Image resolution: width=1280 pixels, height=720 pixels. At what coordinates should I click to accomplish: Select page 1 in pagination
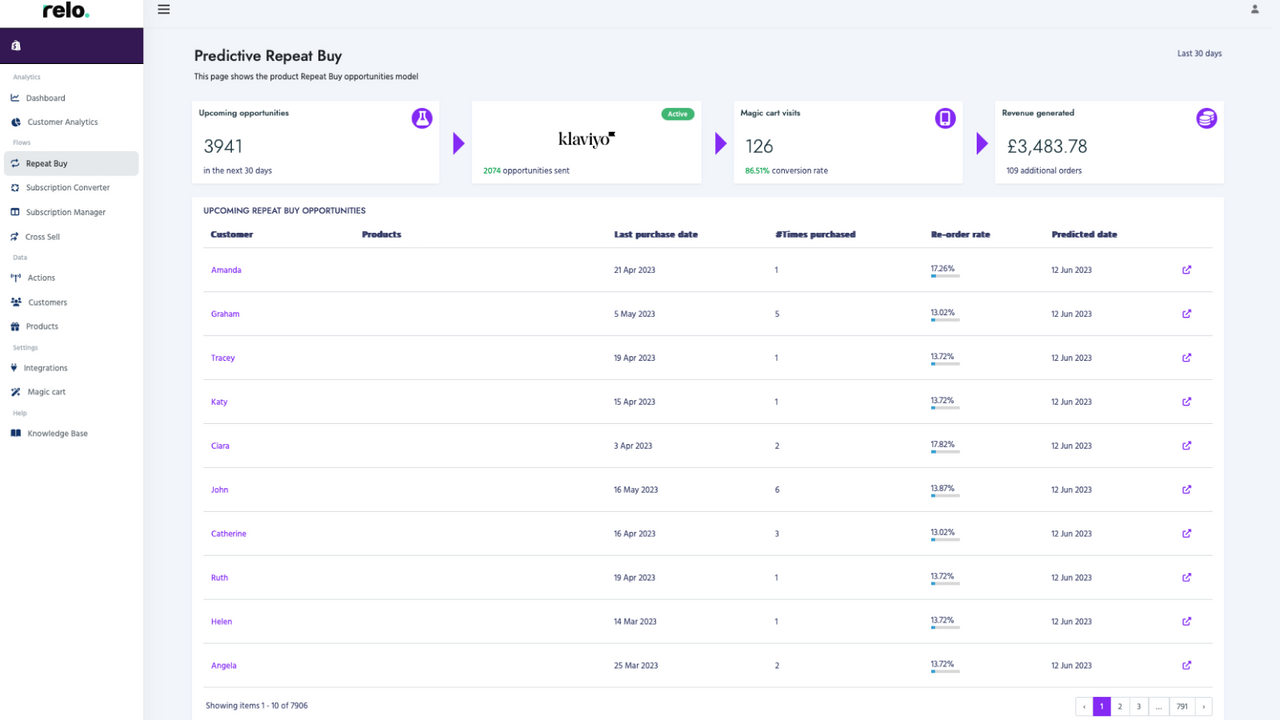[x=1102, y=706]
